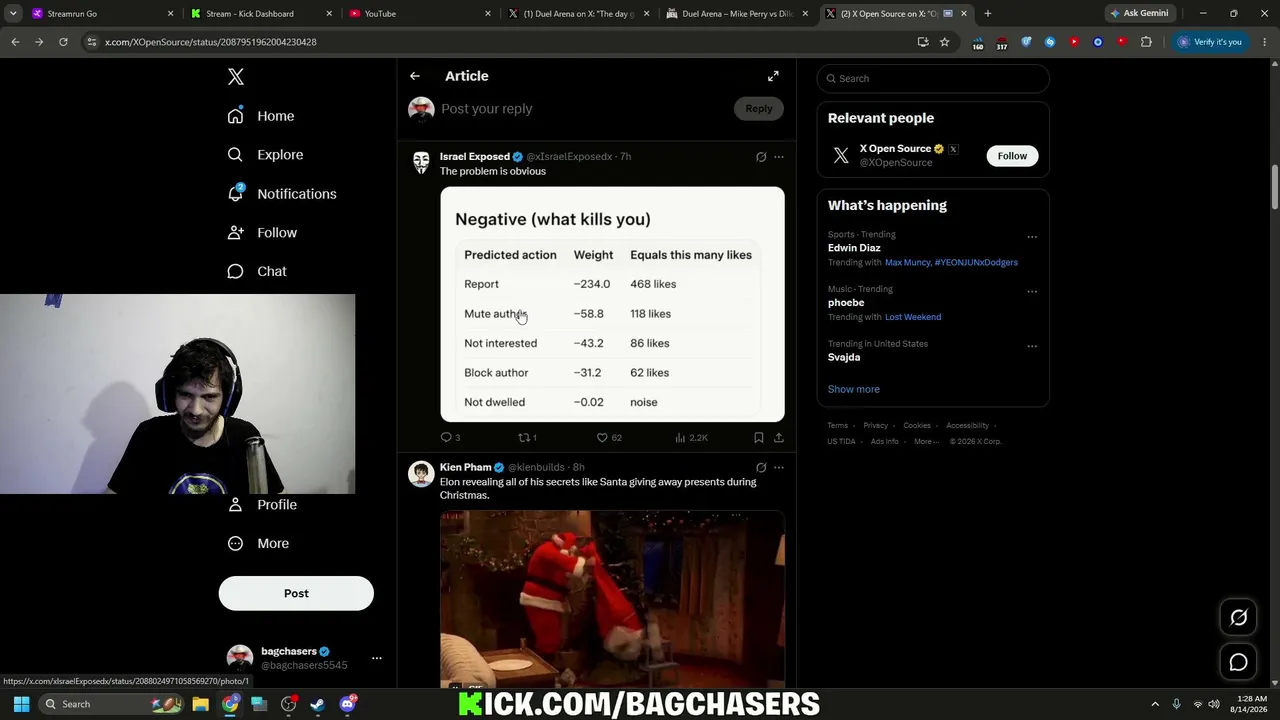
Task: Click the Reply button
Action: pos(759,108)
